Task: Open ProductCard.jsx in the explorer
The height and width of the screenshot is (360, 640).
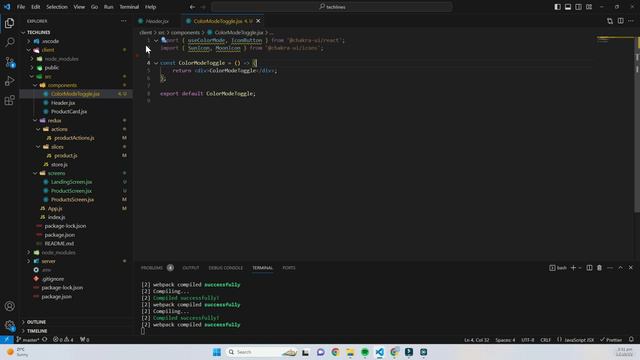Action: tap(69, 111)
